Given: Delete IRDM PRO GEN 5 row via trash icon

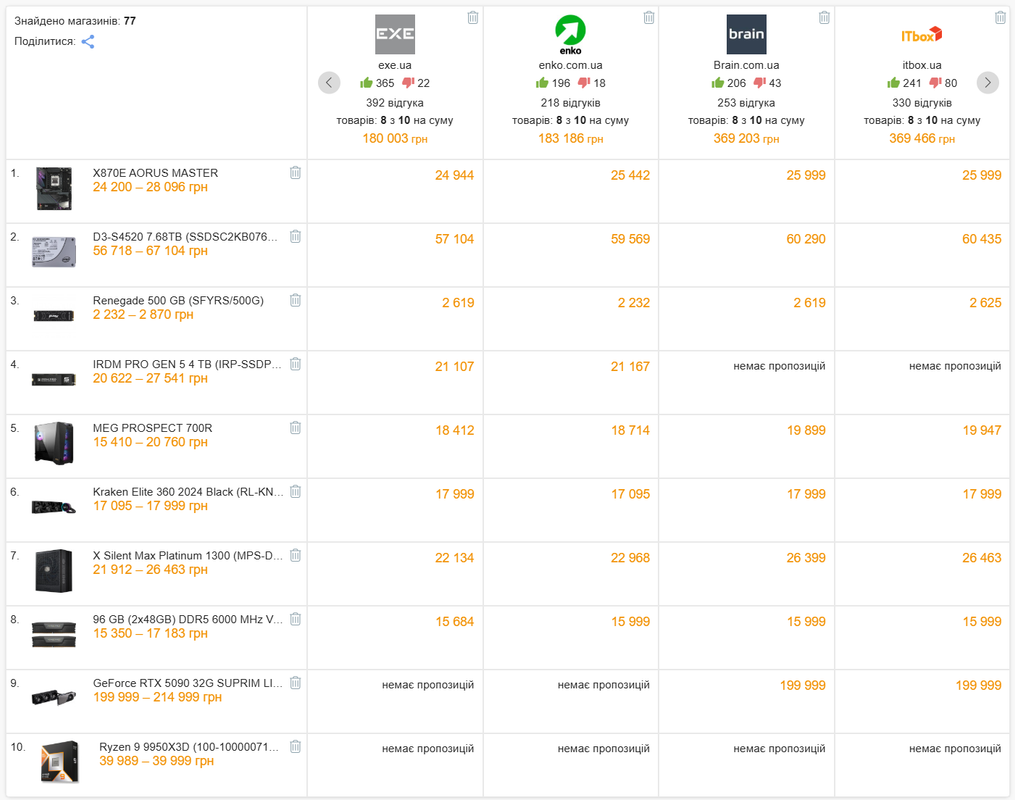Looking at the screenshot, I should coord(295,364).
